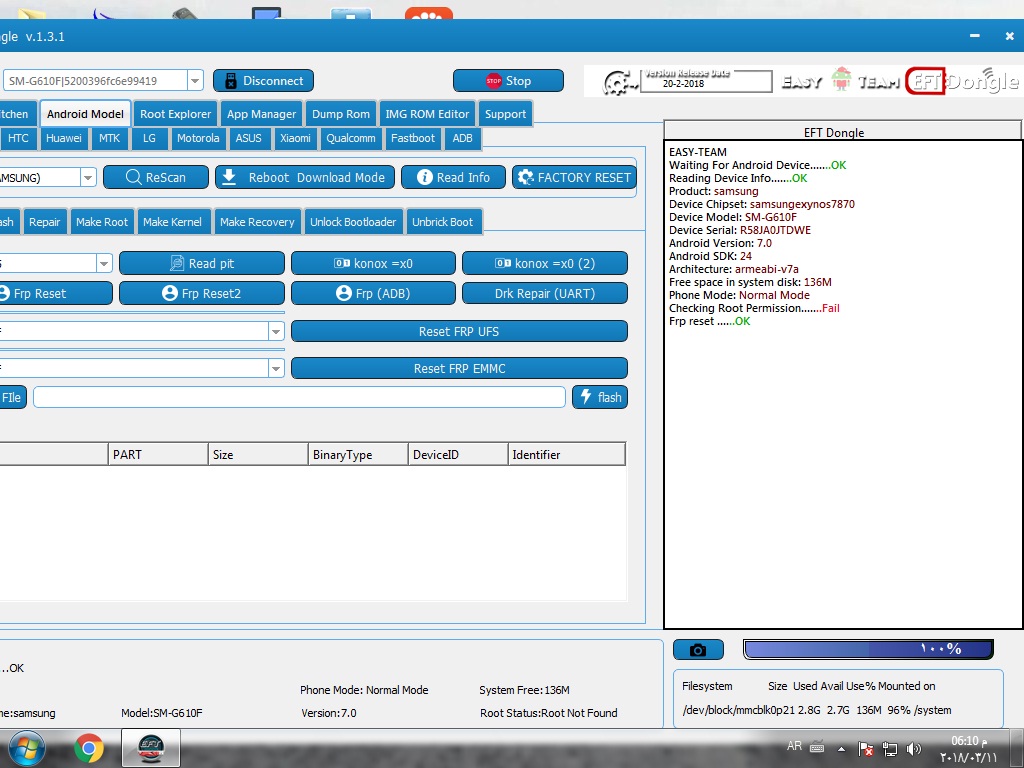
Task: Select the Xiaomi brand tab
Action: click(x=295, y=138)
